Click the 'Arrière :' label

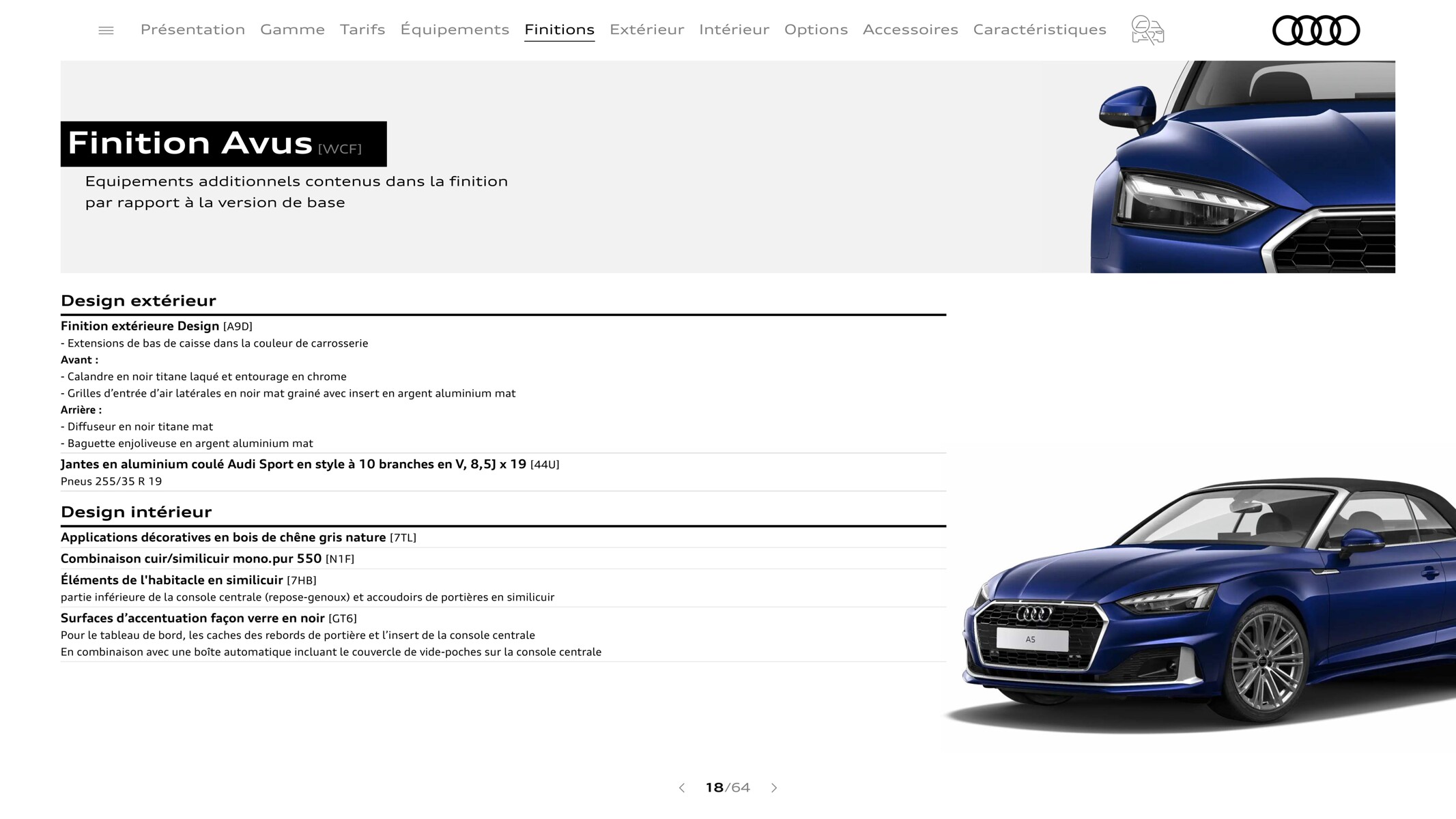point(81,410)
